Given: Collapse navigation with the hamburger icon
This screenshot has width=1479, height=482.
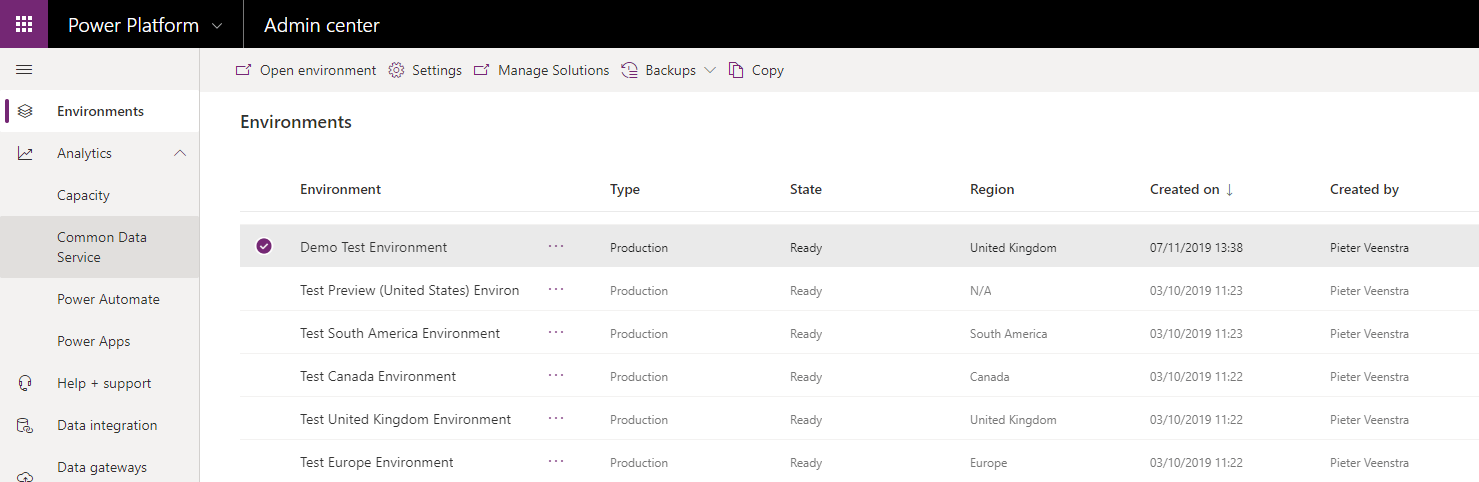Looking at the screenshot, I should coord(24,70).
